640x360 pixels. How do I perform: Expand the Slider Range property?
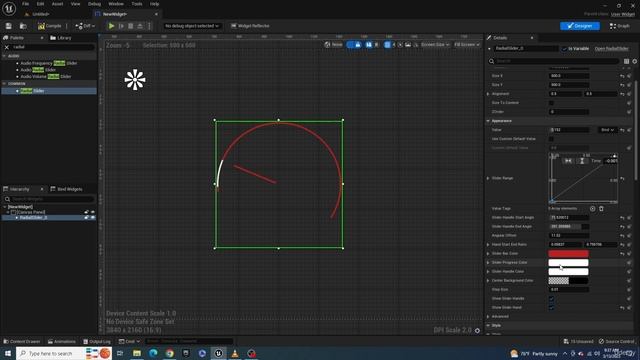point(488,178)
